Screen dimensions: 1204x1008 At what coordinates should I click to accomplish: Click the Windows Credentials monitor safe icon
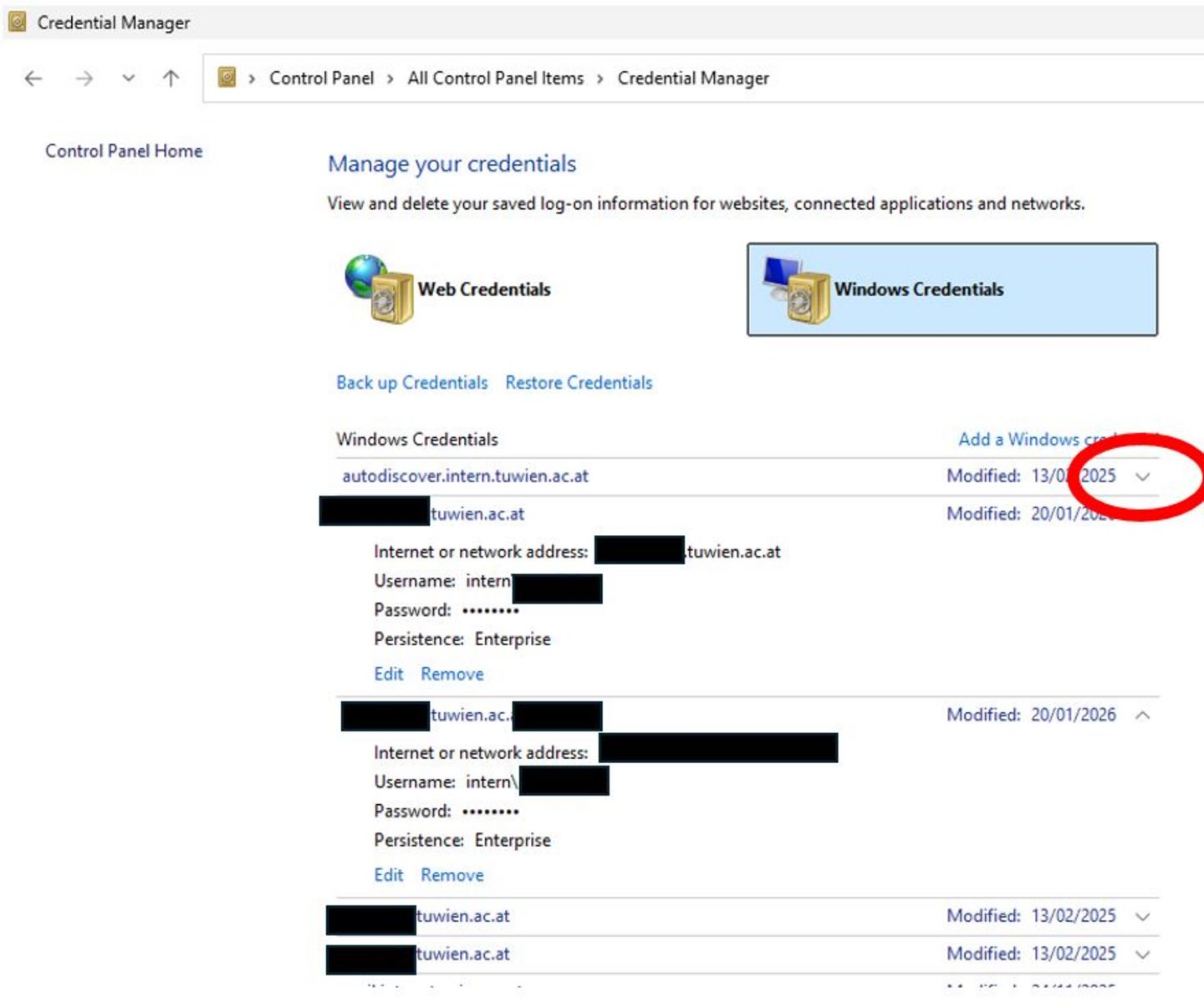coord(795,290)
